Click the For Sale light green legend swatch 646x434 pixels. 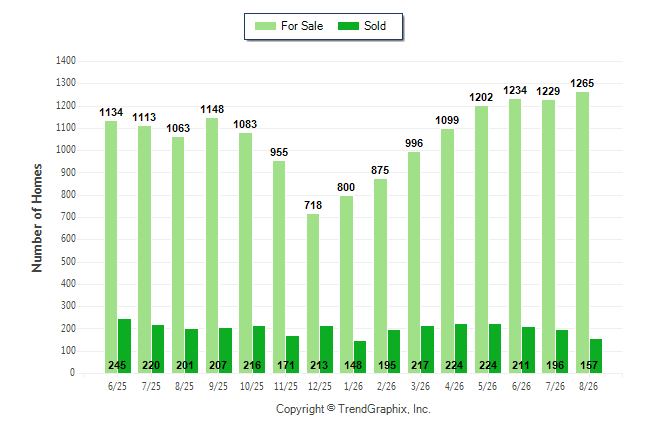tap(265, 26)
